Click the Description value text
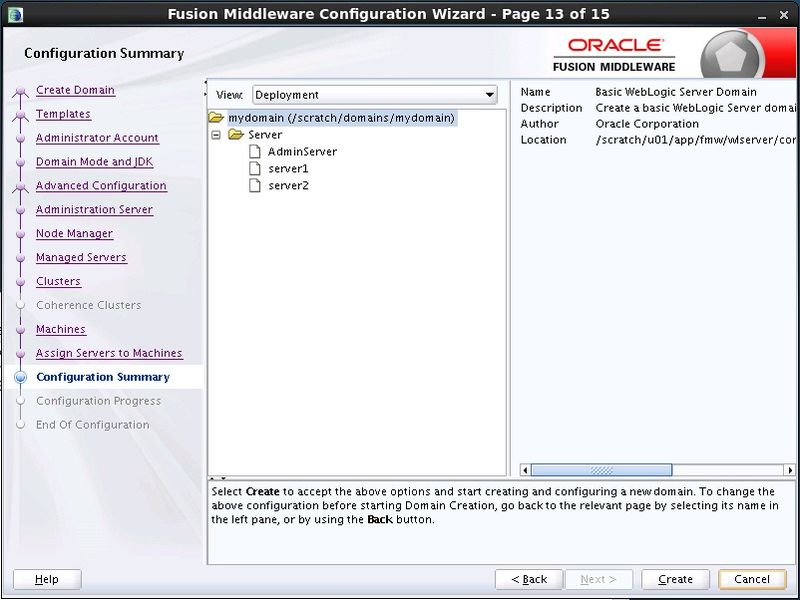 pyautogui.click(x=695, y=108)
